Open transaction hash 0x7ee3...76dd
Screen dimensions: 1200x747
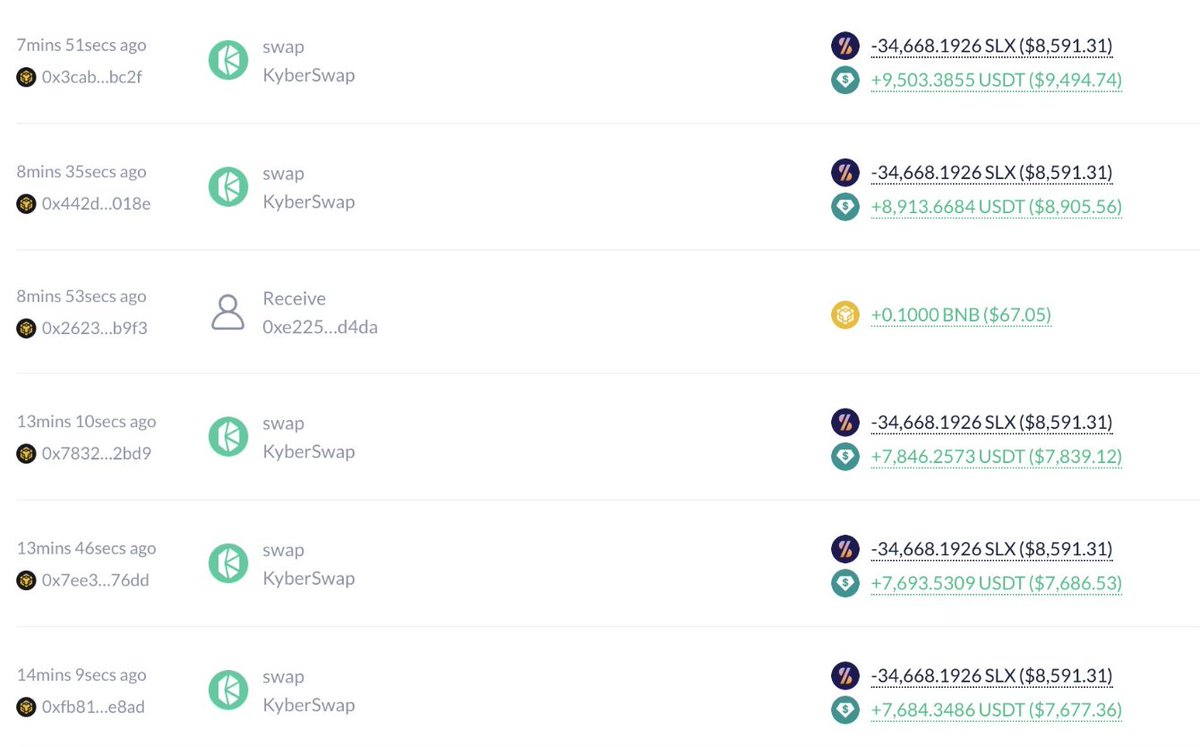coord(95,580)
